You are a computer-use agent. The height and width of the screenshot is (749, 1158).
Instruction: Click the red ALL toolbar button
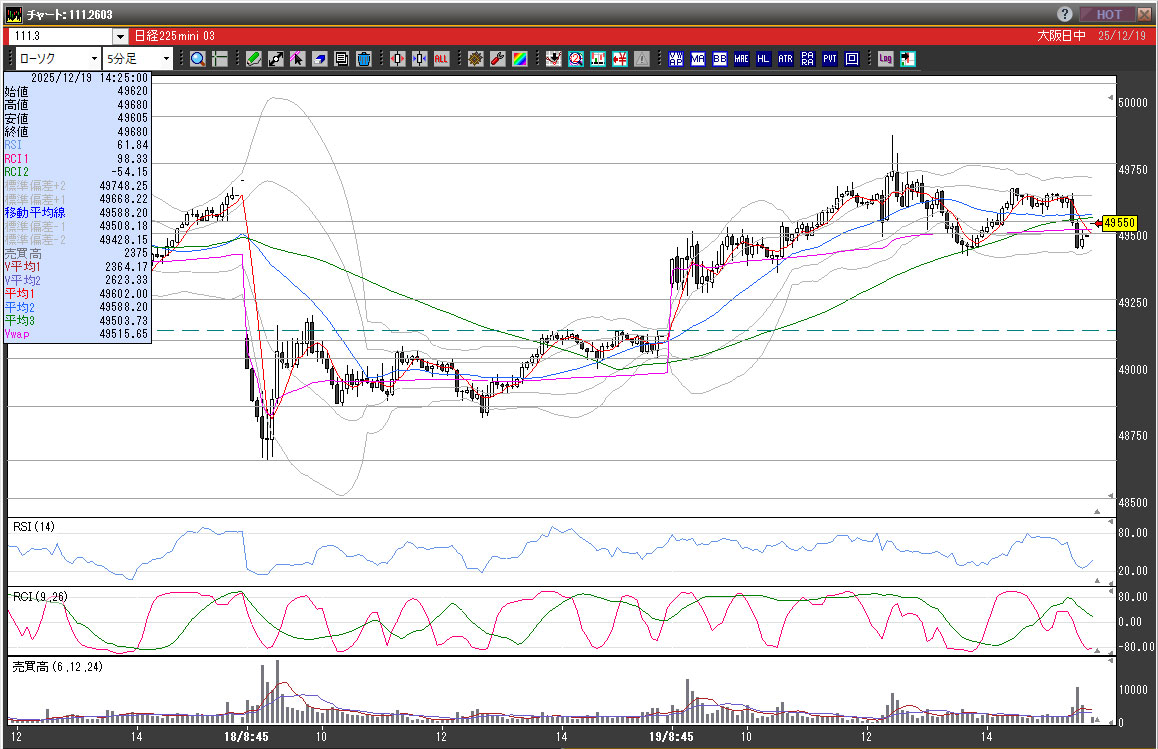pyautogui.click(x=441, y=59)
